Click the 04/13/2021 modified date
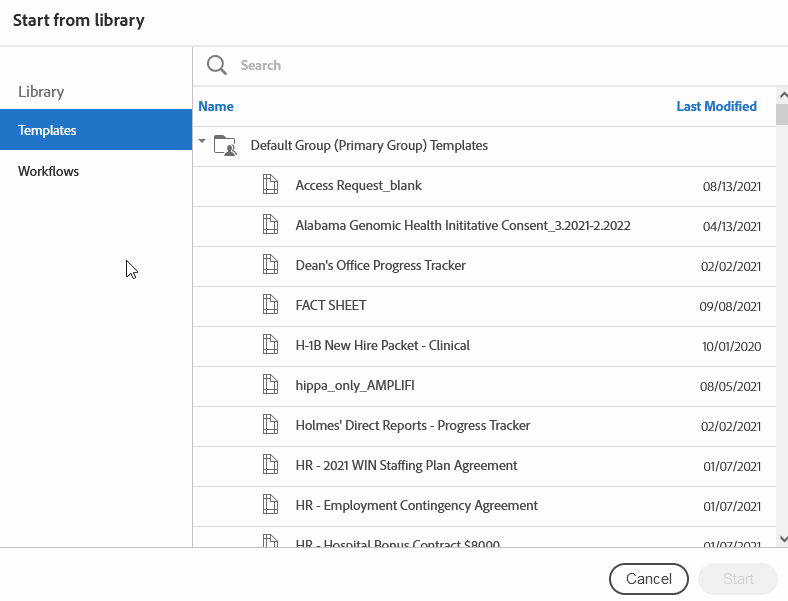 pyautogui.click(x=732, y=227)
